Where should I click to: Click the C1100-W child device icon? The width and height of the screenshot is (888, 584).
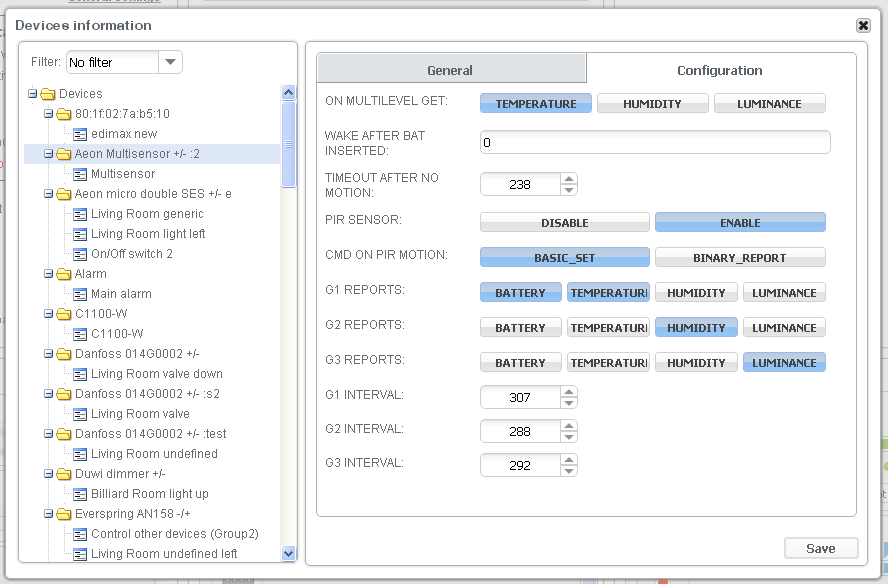81,334
